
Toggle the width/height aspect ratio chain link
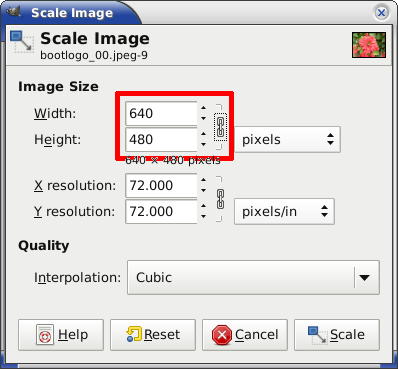pyautogui.click(x=220, y=127)
